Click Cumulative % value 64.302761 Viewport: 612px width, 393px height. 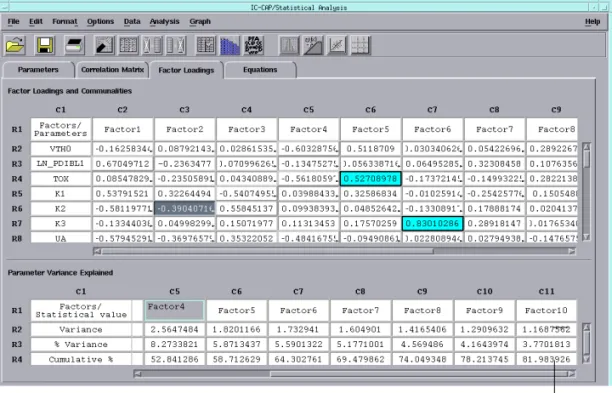(299, 359)
